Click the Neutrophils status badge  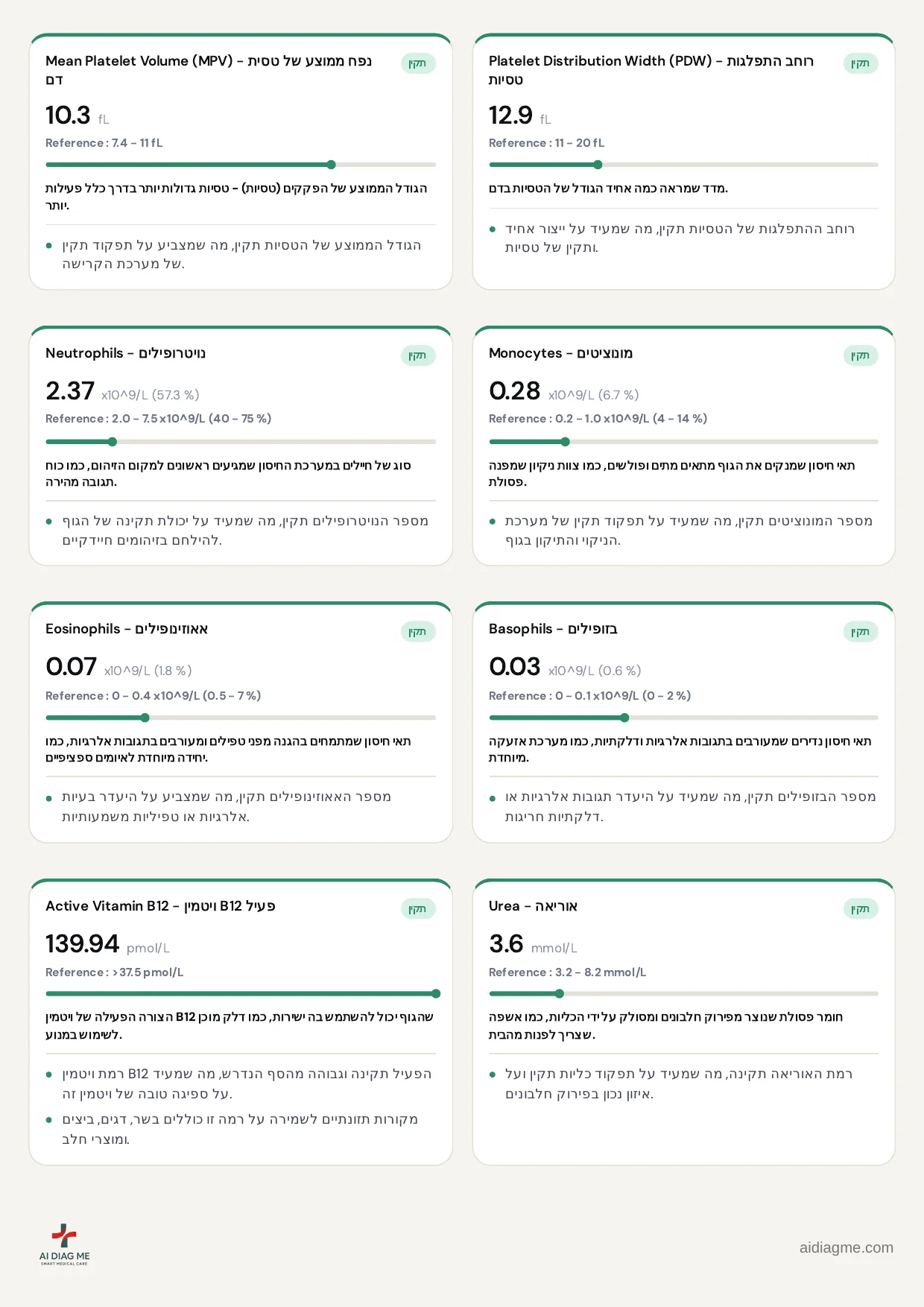coord(418,355)
